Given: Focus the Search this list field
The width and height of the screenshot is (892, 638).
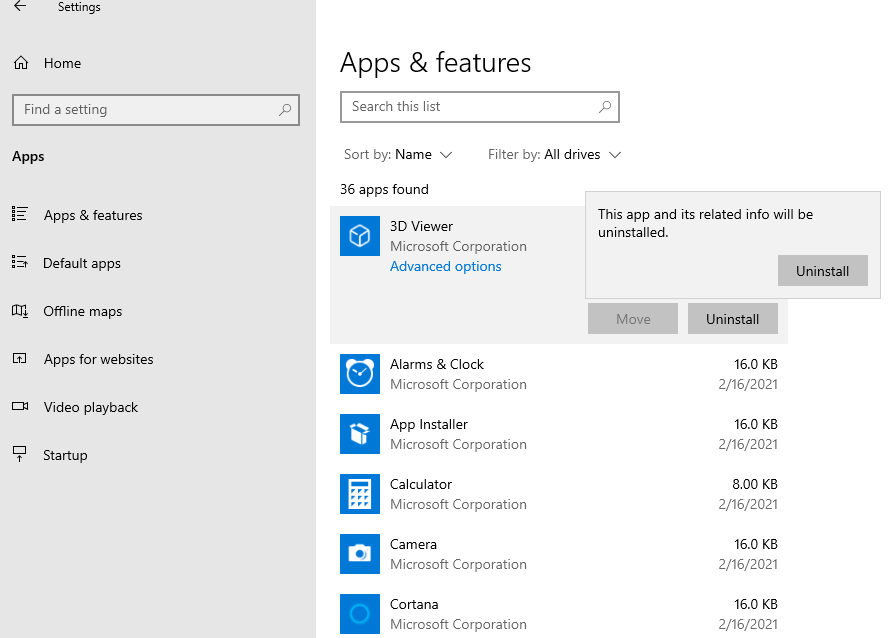Looking at the screenshot, I should pyautogui.click(x=480, y=107).
